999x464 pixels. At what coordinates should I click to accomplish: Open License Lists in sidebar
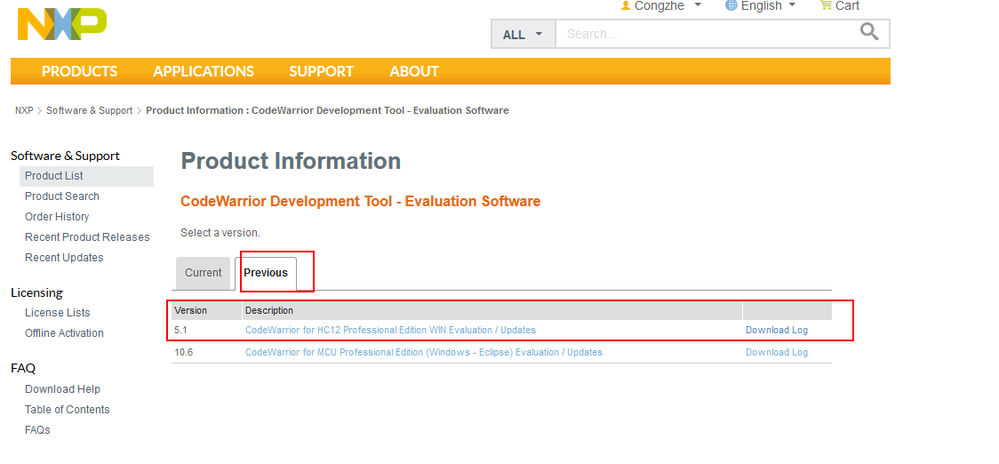pos(57,312)
